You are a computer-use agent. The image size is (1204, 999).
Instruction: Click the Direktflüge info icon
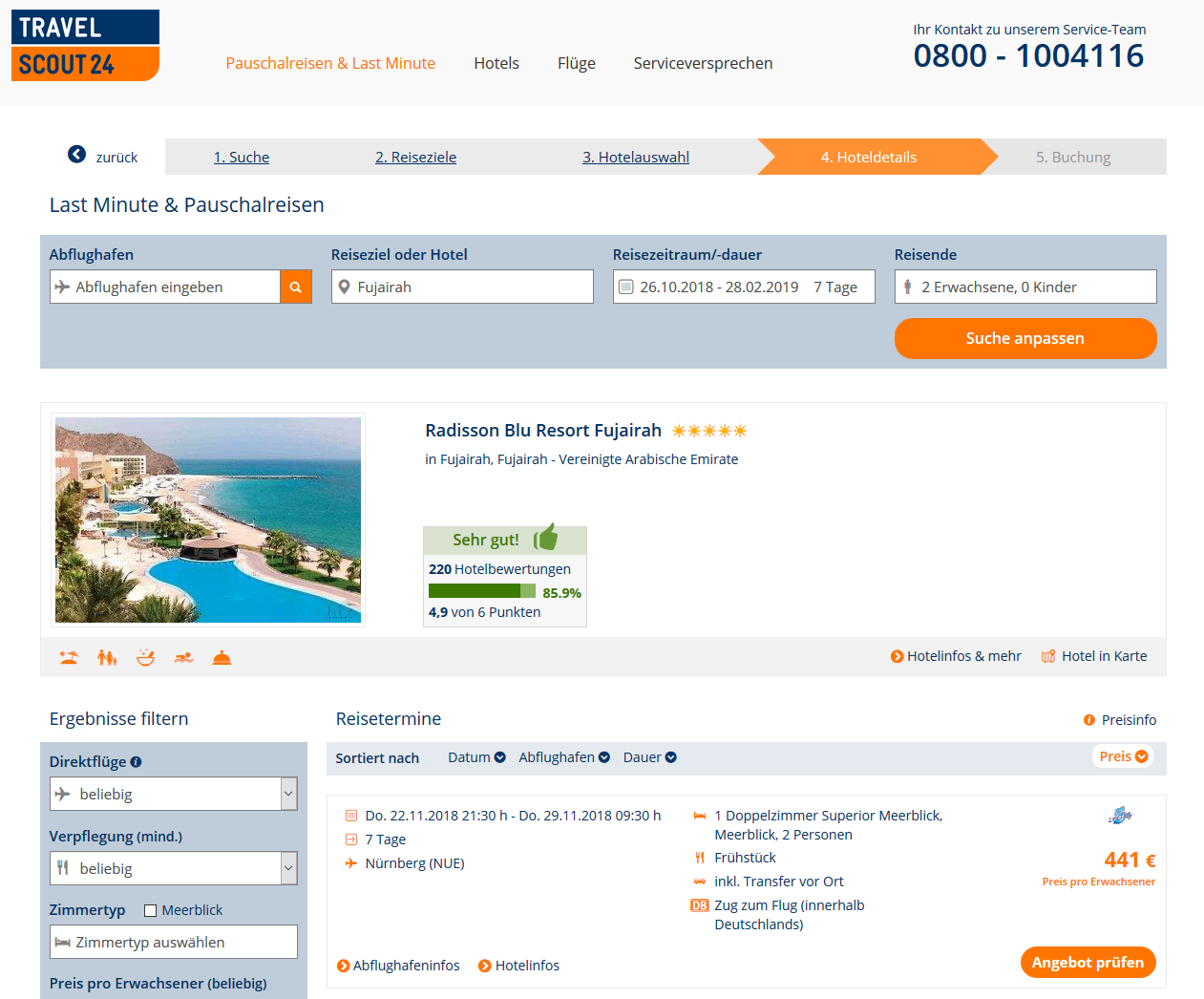(136, 762)
